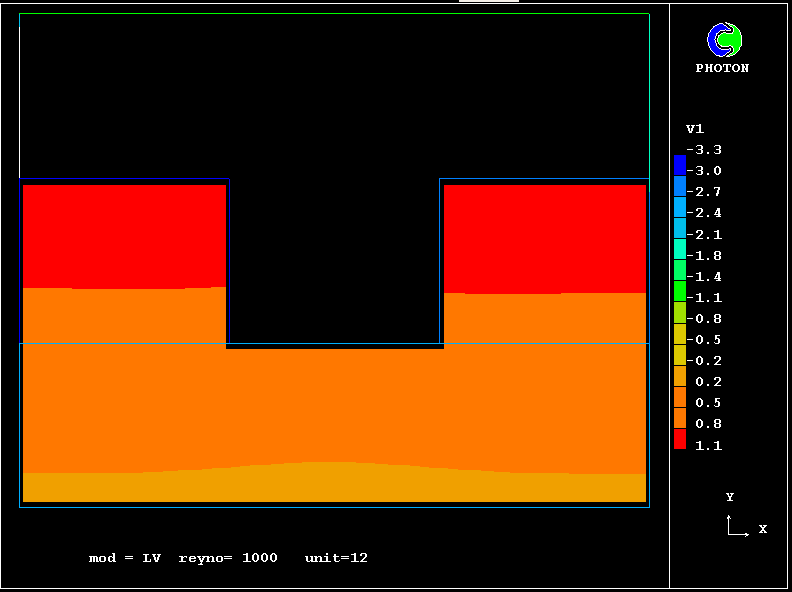
Task: Click the 'mod = LV' caption text
Action: (125, 558)
